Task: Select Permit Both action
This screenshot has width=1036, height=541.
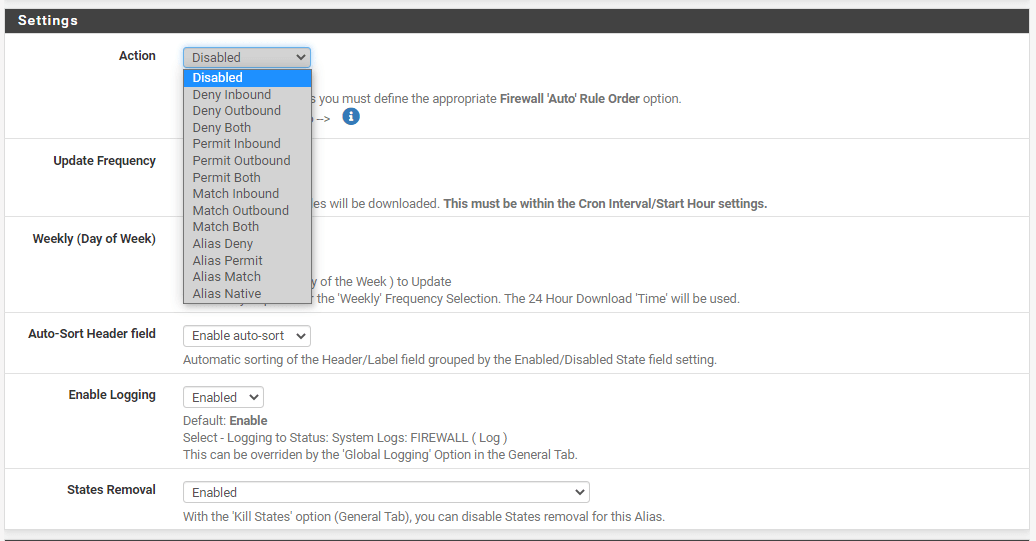Action: [x=247, y=178]
